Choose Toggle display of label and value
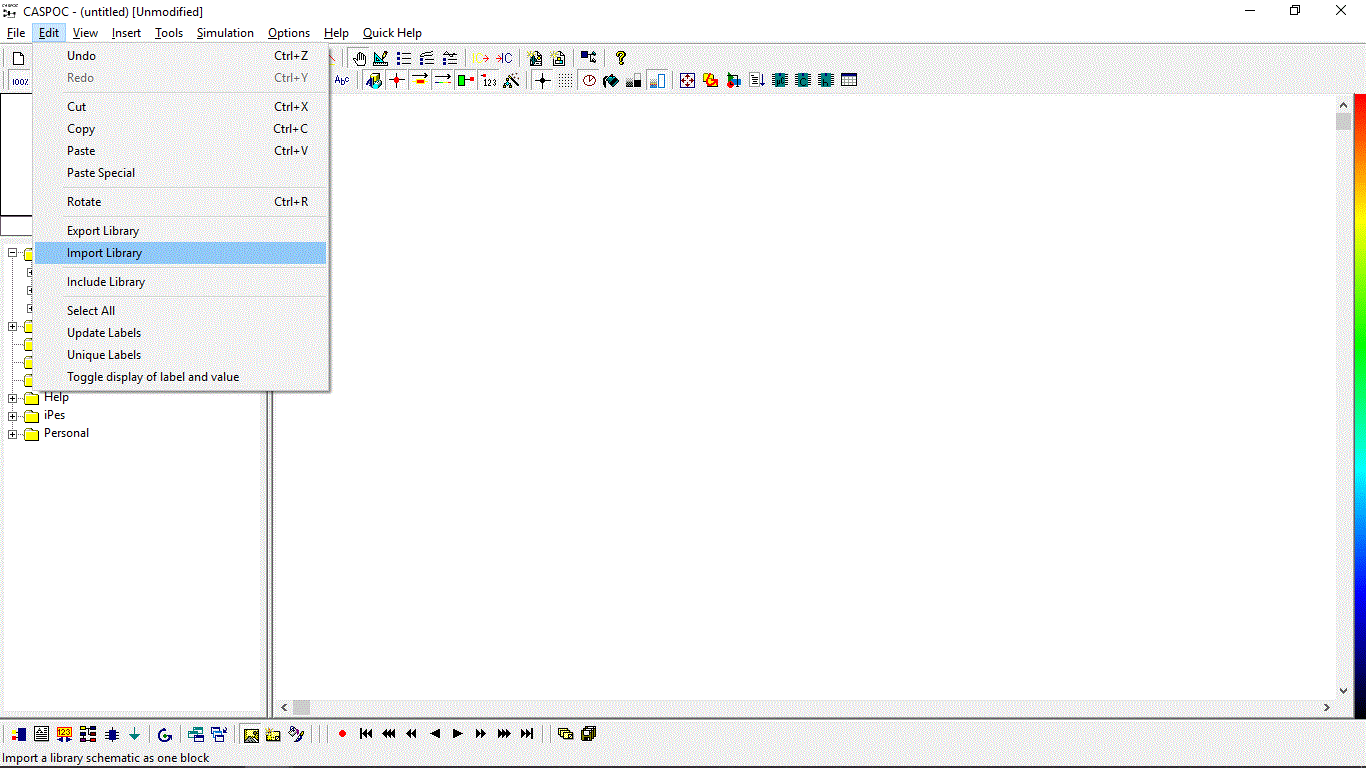 coord(180,377)
